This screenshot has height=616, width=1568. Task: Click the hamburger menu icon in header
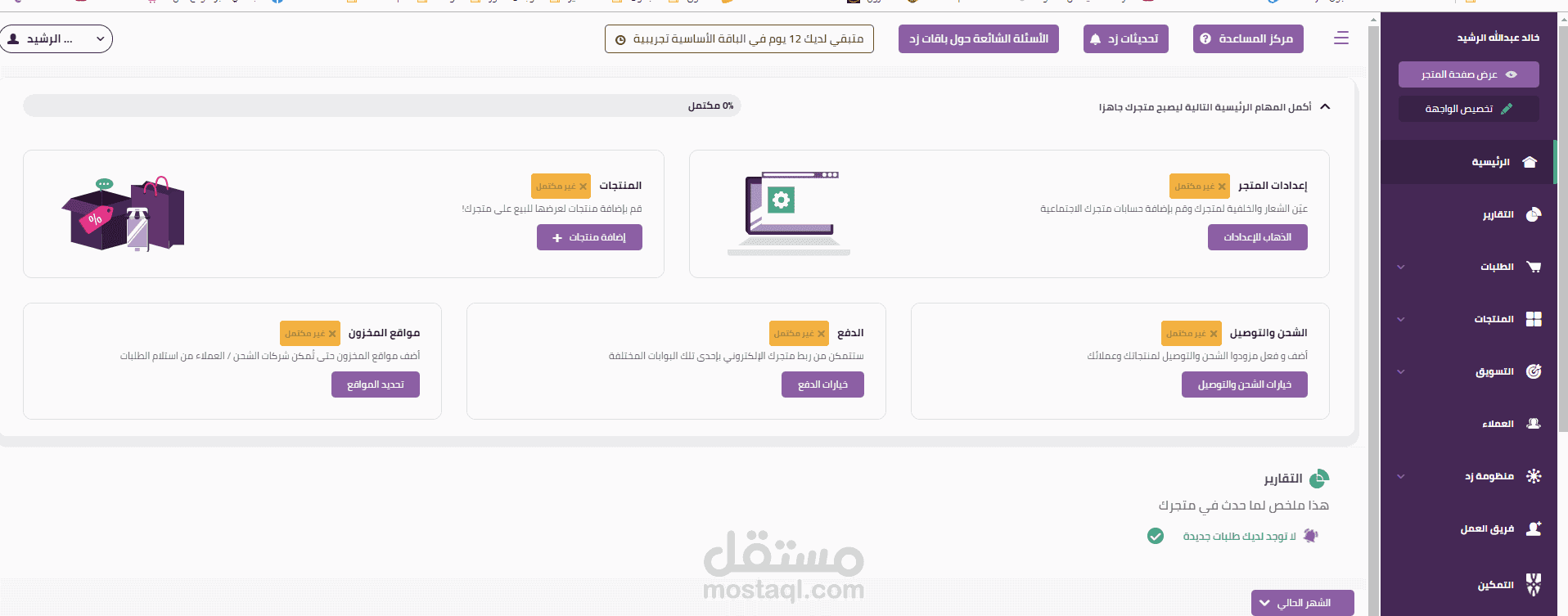(1341, 38)
